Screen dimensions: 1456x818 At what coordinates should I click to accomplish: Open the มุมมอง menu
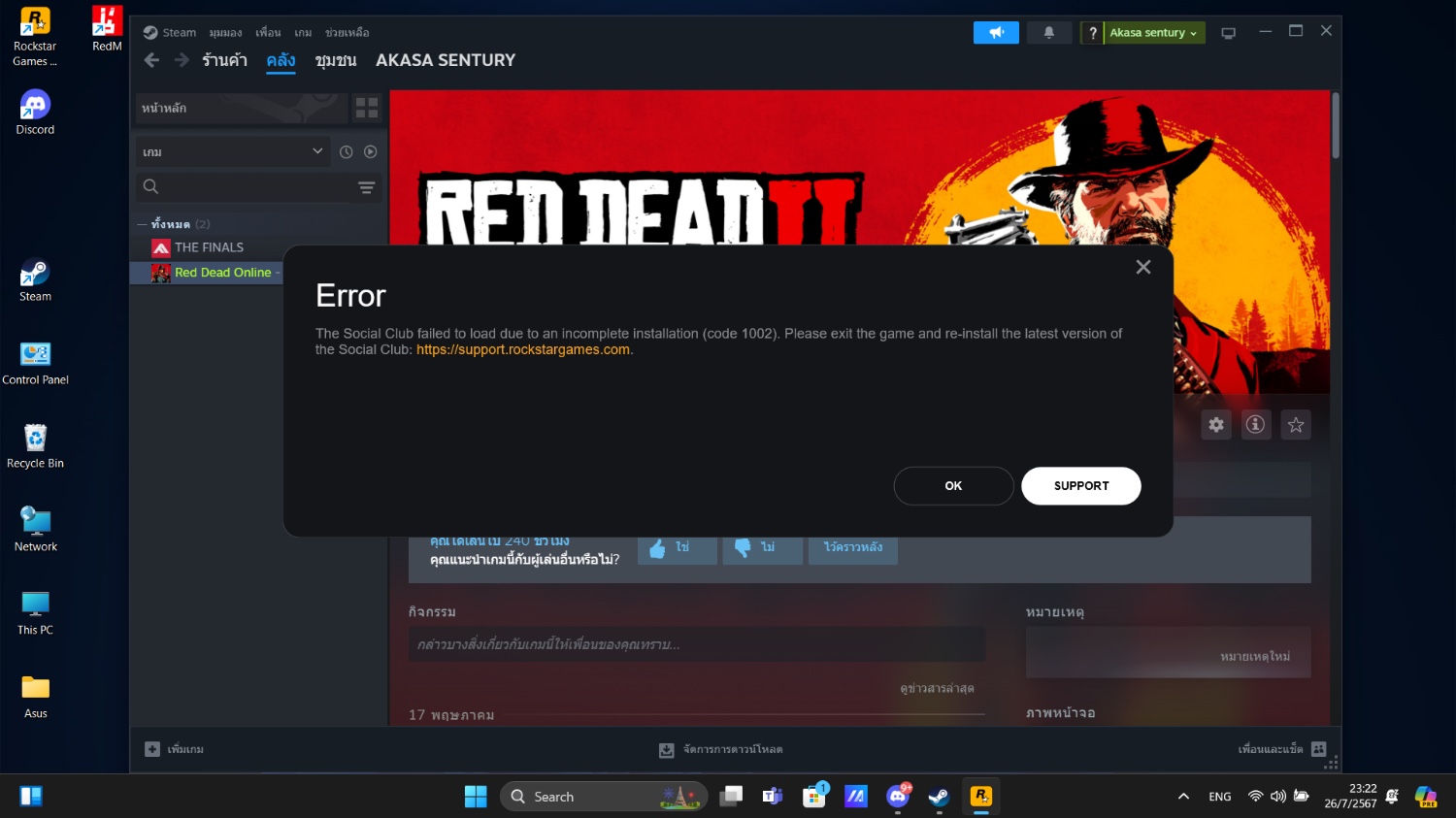pos(225,32)
